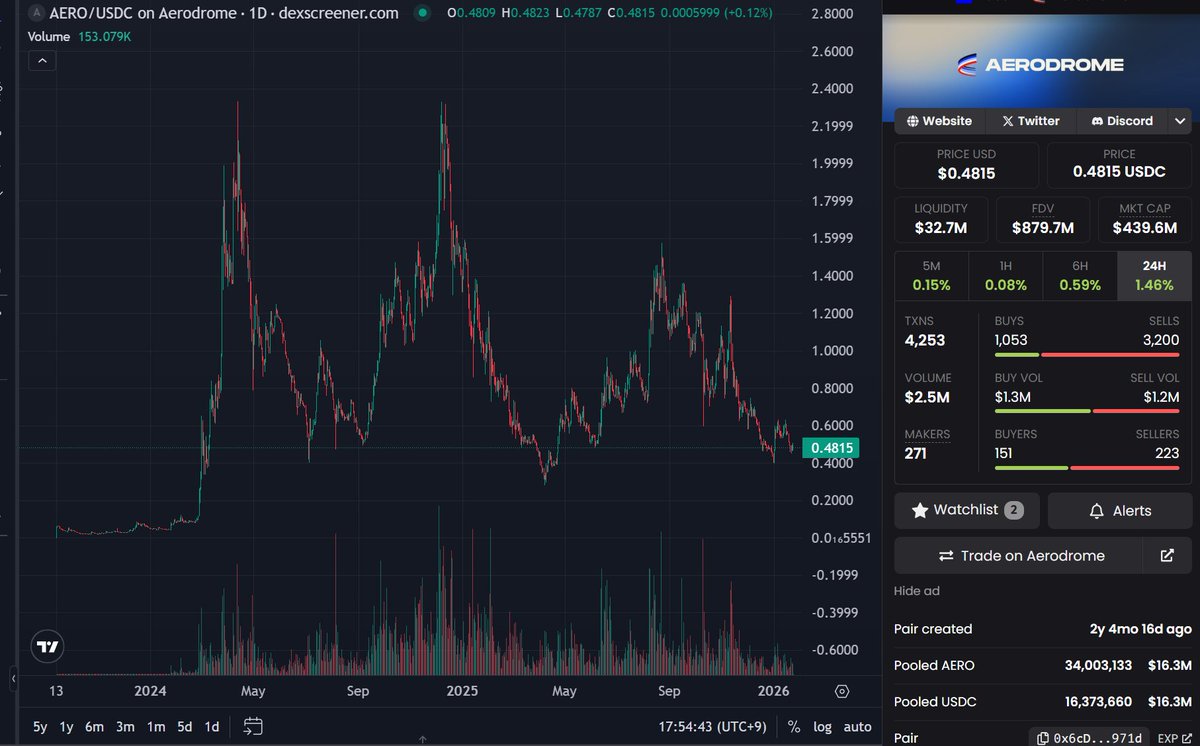The width and height of the screenshot is (1200, 746).
Task: Click the bell icon in Alerts
Action: pyautogui.click(x=1096, y=511)
